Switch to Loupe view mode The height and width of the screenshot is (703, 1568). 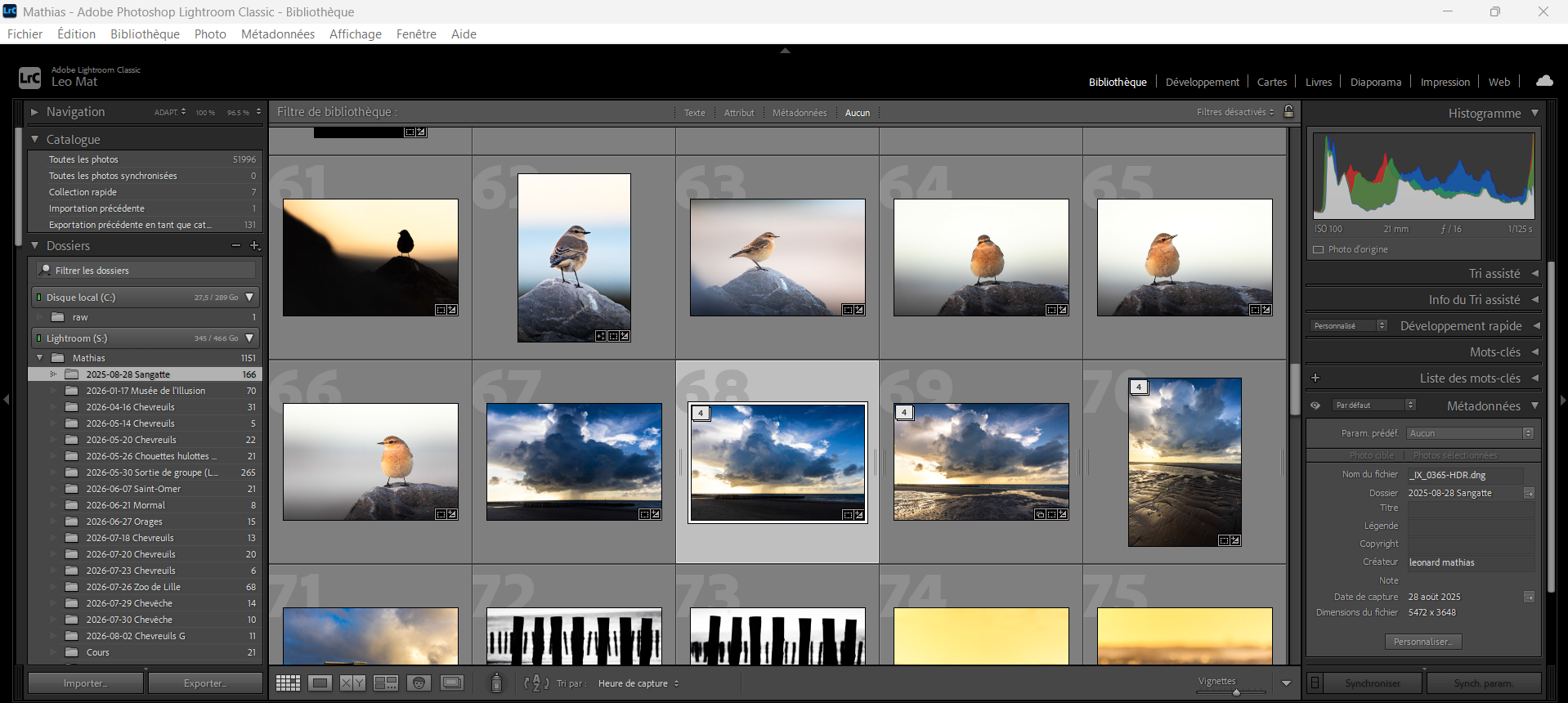pyautogui.click(x=320, y=683)
